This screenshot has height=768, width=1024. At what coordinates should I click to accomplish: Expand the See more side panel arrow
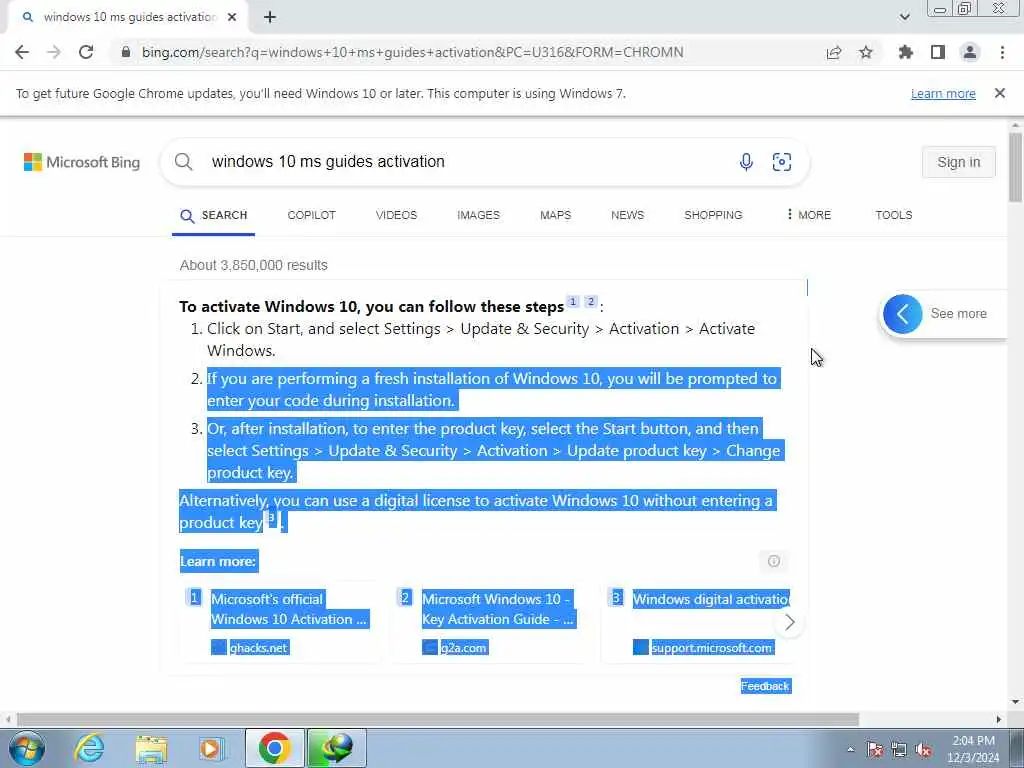903,314
